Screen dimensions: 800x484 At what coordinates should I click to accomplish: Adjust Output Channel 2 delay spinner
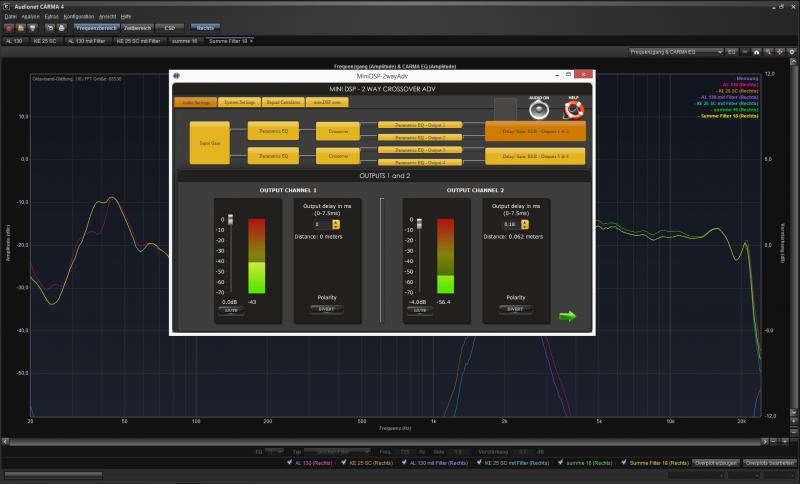520,224
